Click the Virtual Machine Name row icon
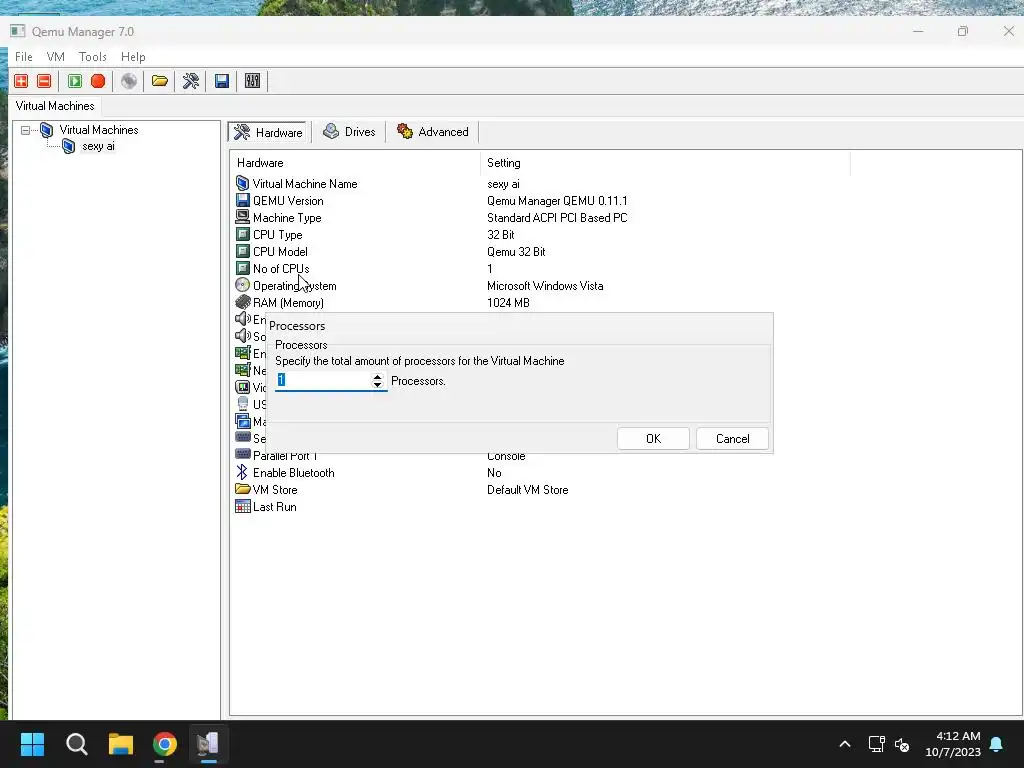The image size is (1024, 768). pos(242,184)
